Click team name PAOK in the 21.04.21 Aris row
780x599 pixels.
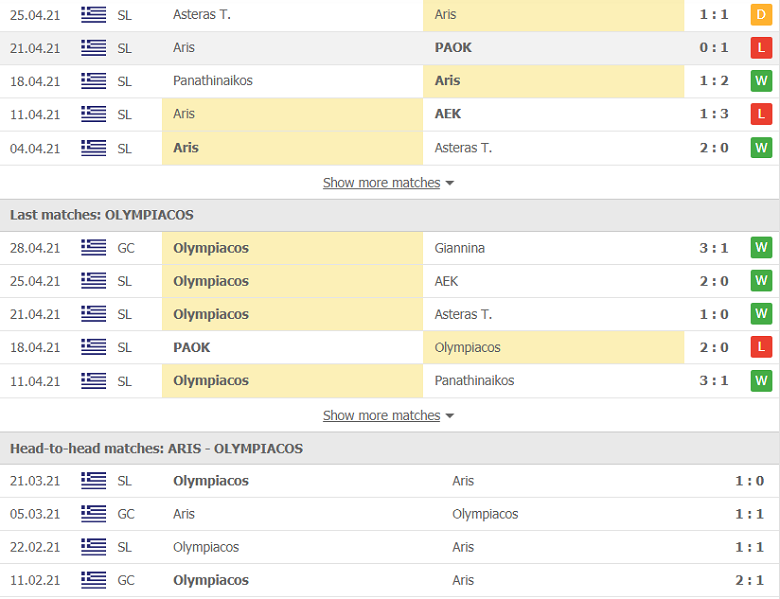tap(453, 47)
